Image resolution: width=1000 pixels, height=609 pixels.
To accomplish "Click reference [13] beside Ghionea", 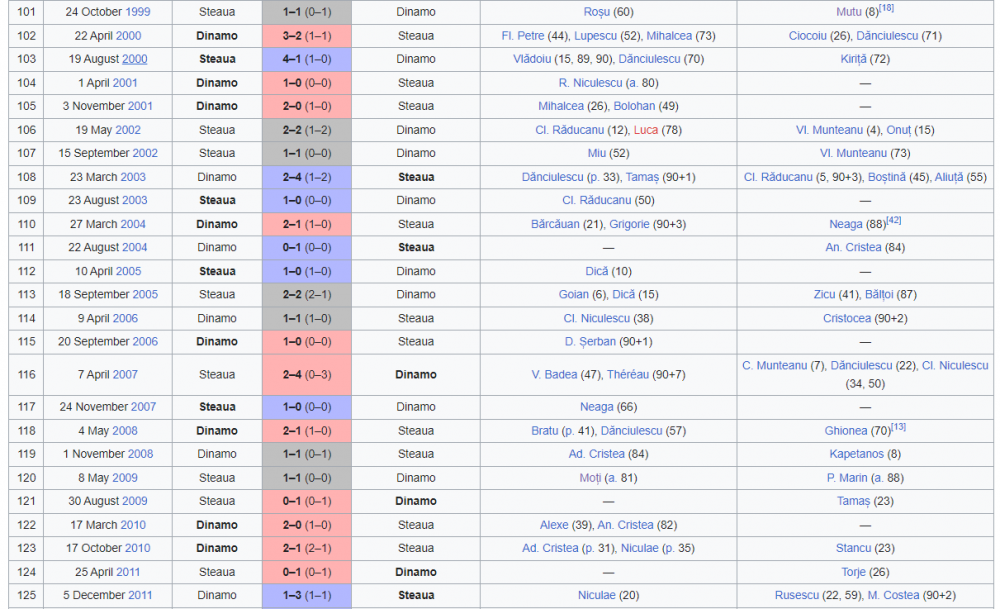I will (x=898, y=427).
